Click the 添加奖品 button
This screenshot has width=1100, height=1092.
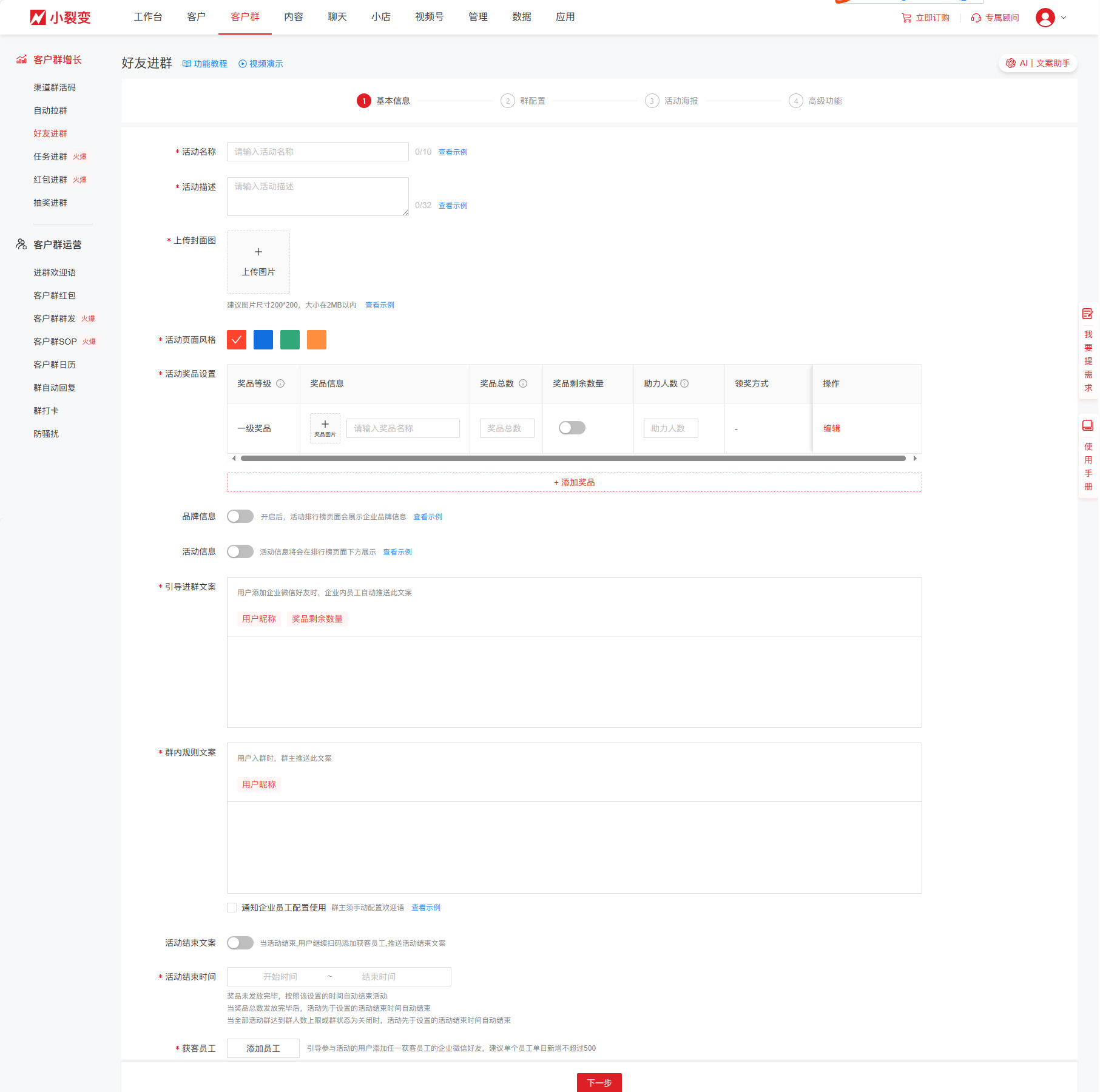[x=574, y=482]
